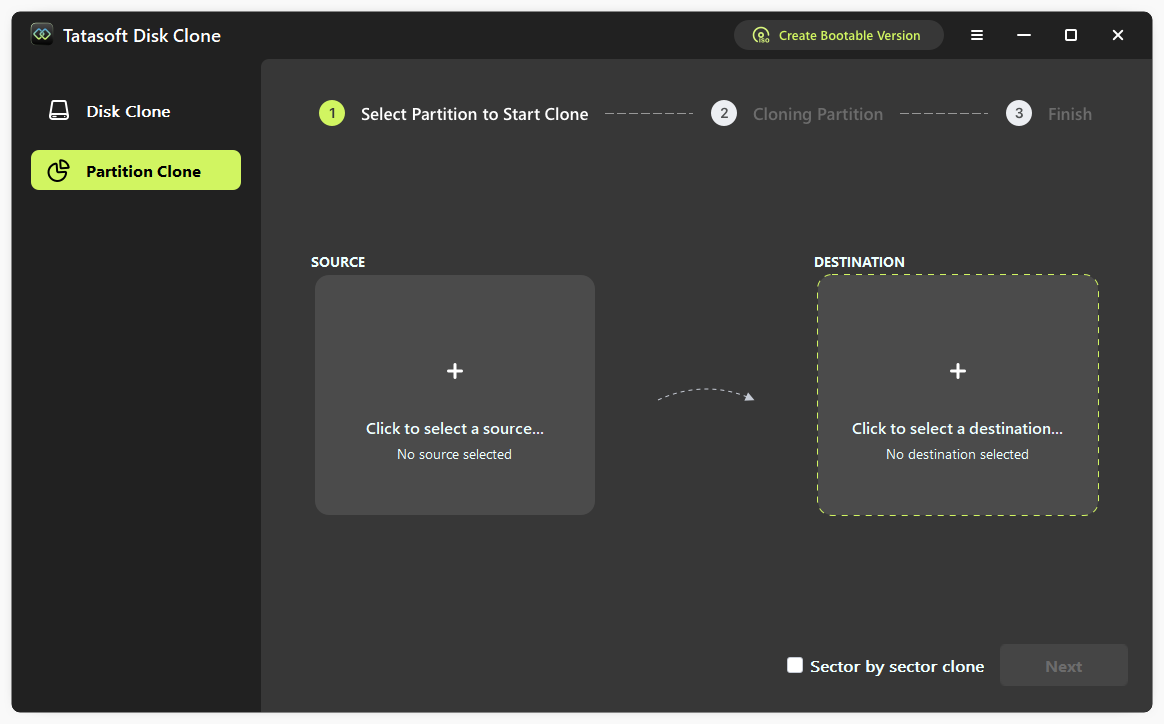Switch to the Disk Clone tab
This screenshot has width=1164, height=724.
pyautogui.click(x=128, y=111)
